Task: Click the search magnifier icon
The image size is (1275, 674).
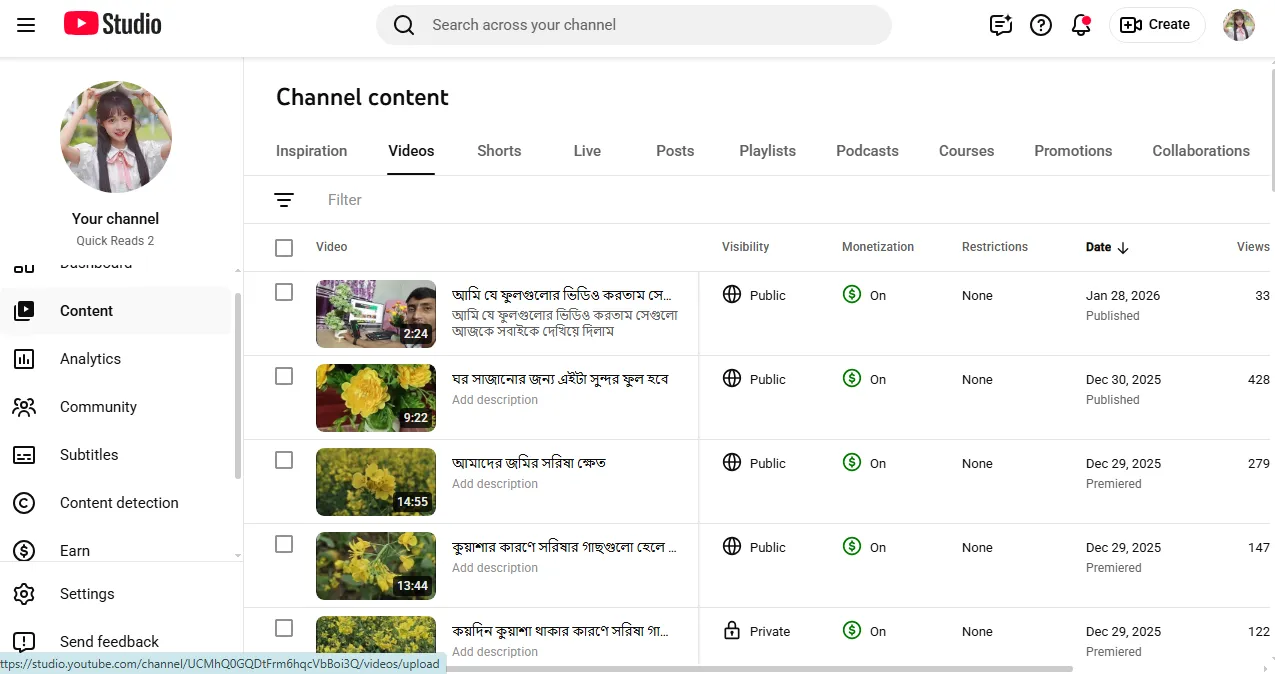Action: click(404, 25)
